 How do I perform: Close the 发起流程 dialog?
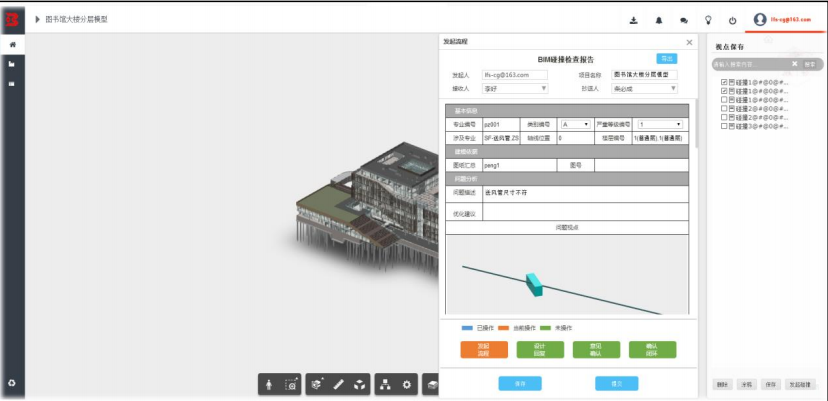click(689, 42)
